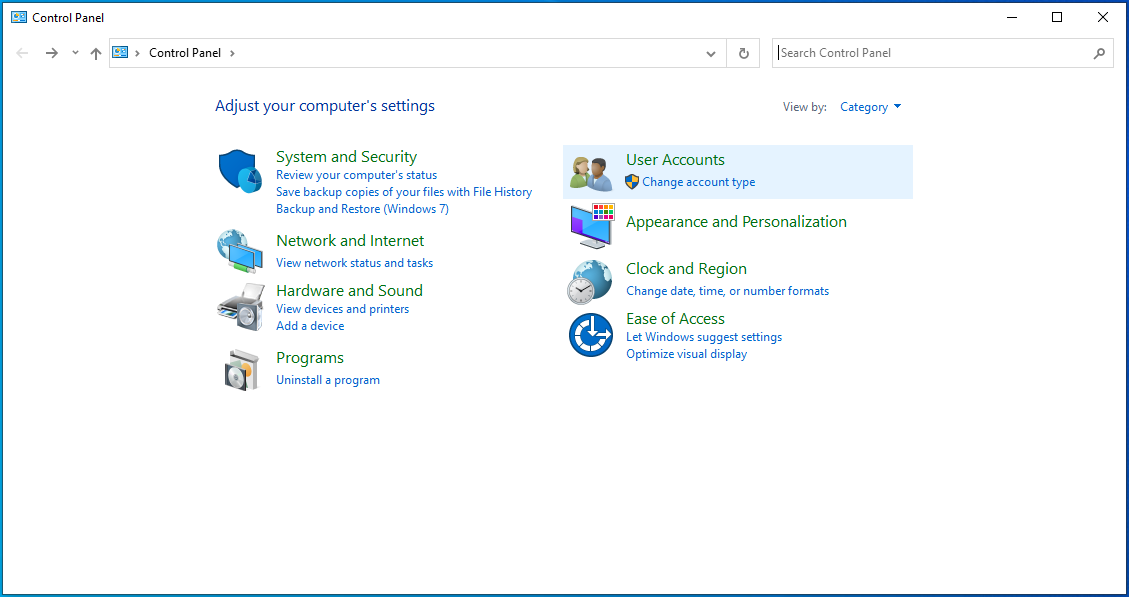Open the Programs disc box icon
The height and width of the screenshot is (597, 1129).
point(240,370)
